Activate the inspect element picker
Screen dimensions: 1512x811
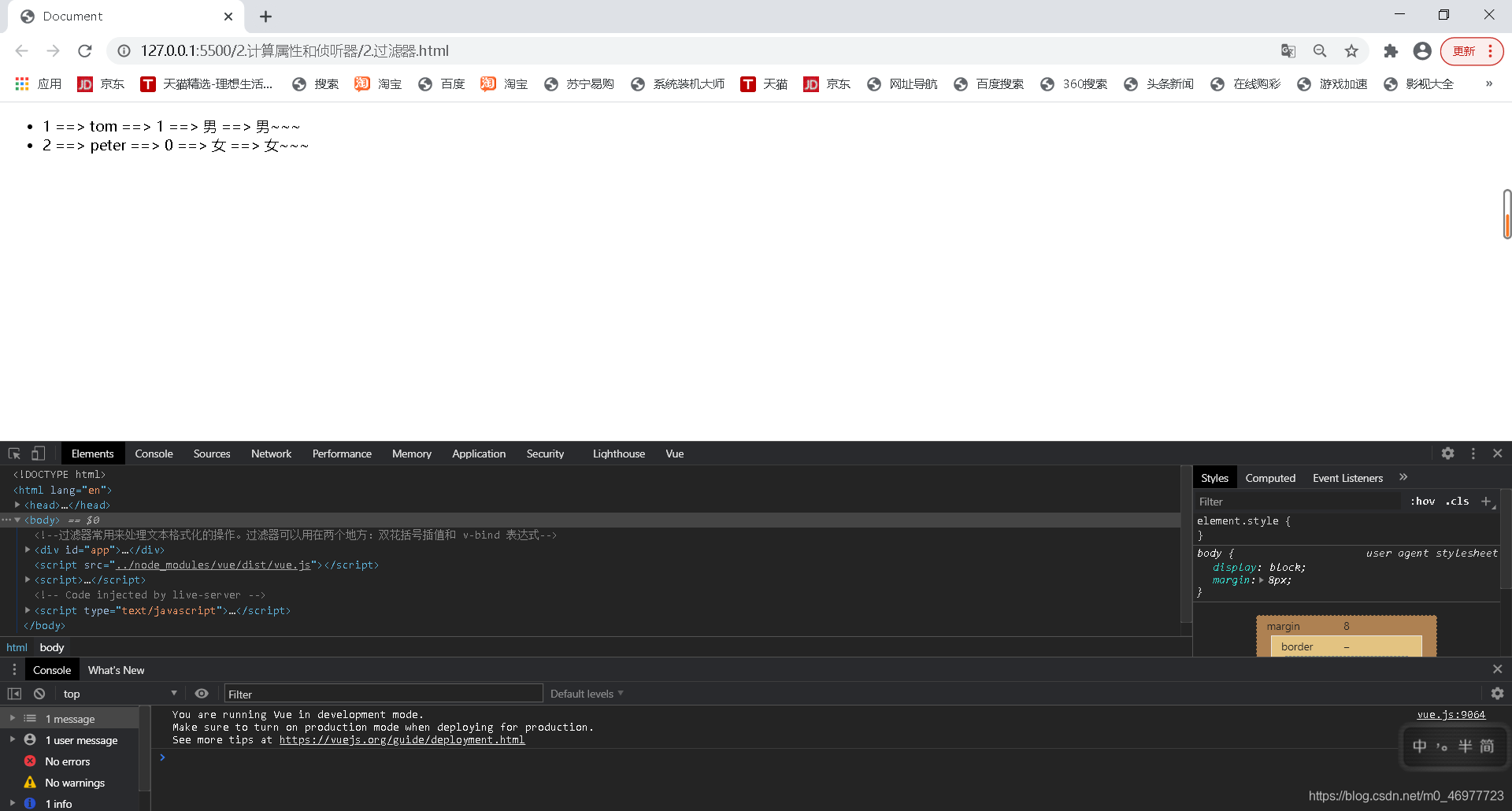click(14, 454)
